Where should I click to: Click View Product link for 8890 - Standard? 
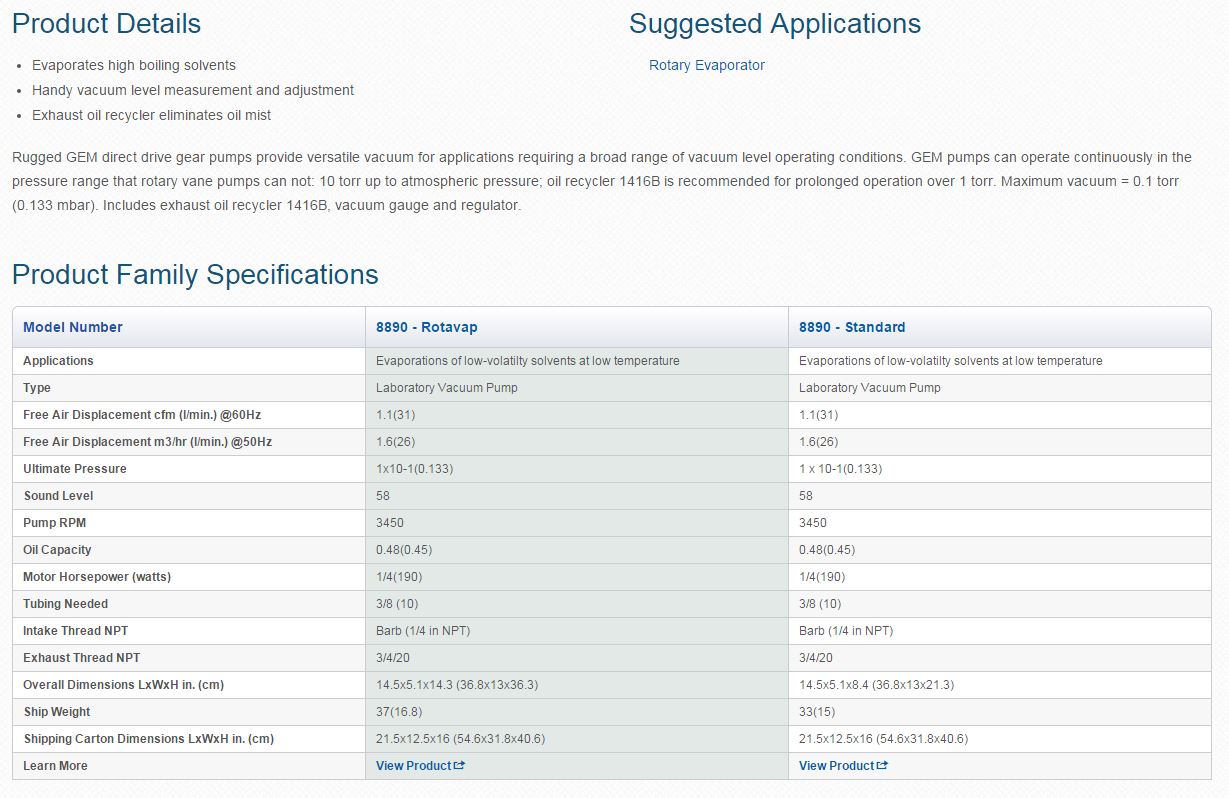[837, 766]
